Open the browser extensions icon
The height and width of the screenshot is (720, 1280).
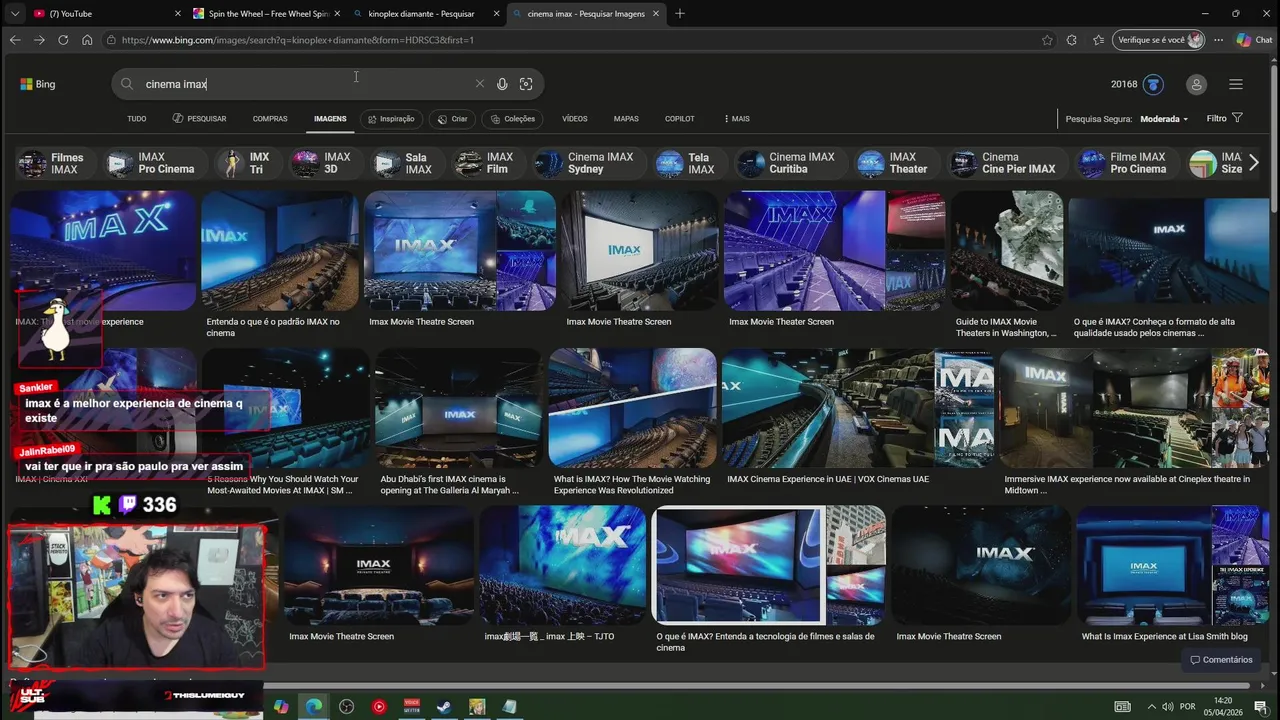1072,40
